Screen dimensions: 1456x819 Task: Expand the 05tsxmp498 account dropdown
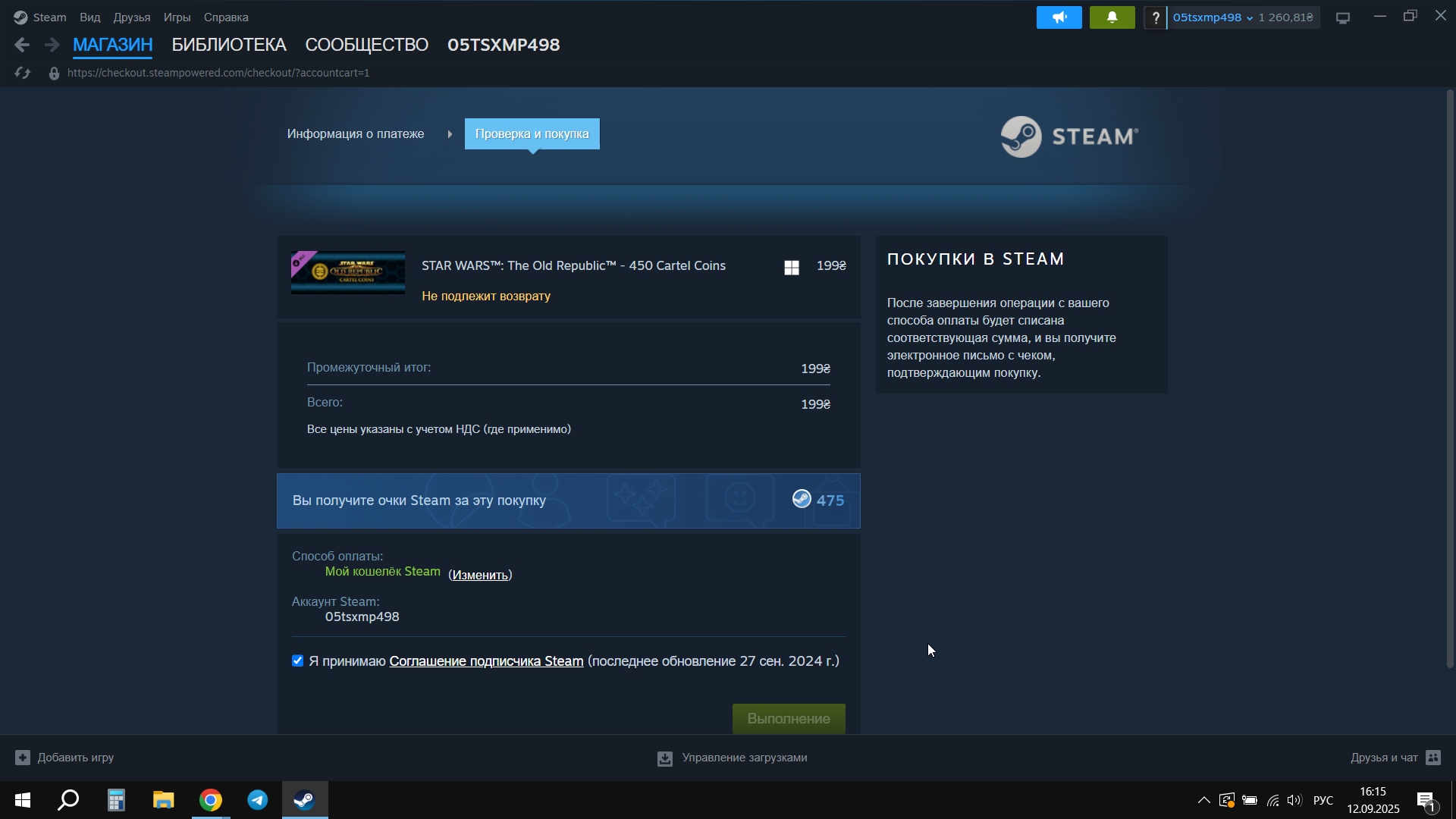[1213, 17]
